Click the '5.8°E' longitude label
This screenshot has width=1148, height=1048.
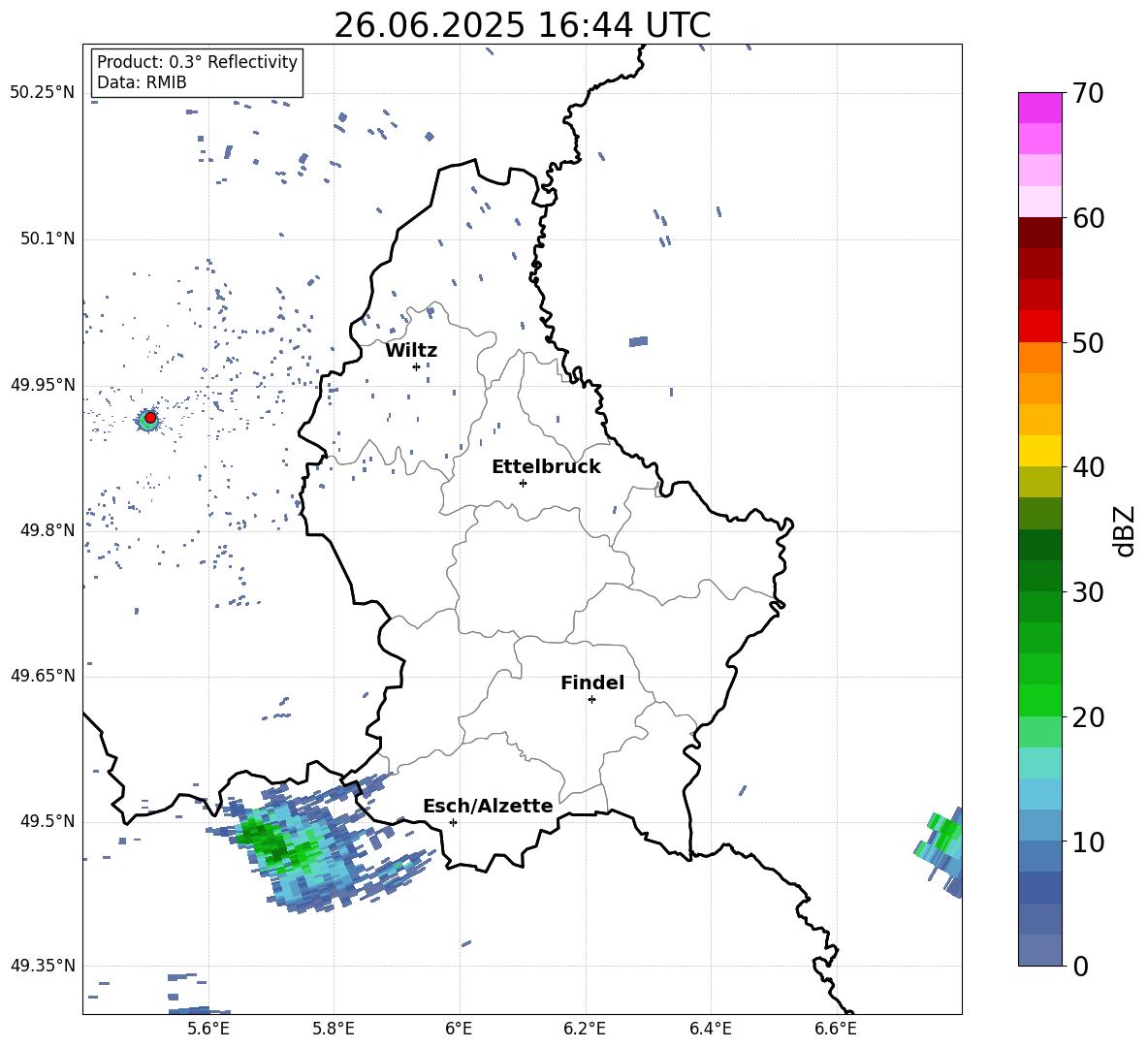pyautogui.click(x=334, y=1030)
